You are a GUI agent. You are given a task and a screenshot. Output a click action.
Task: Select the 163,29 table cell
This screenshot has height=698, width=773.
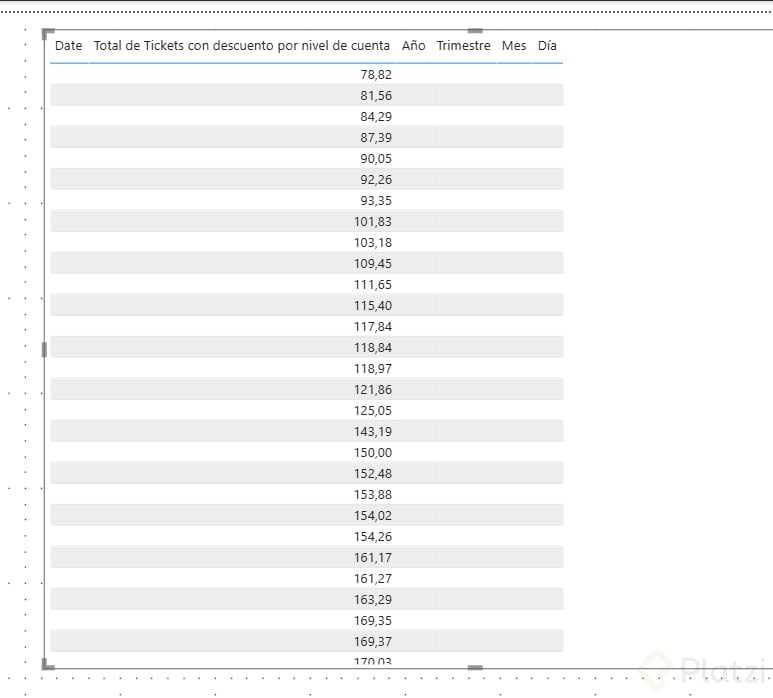[373, 599]
